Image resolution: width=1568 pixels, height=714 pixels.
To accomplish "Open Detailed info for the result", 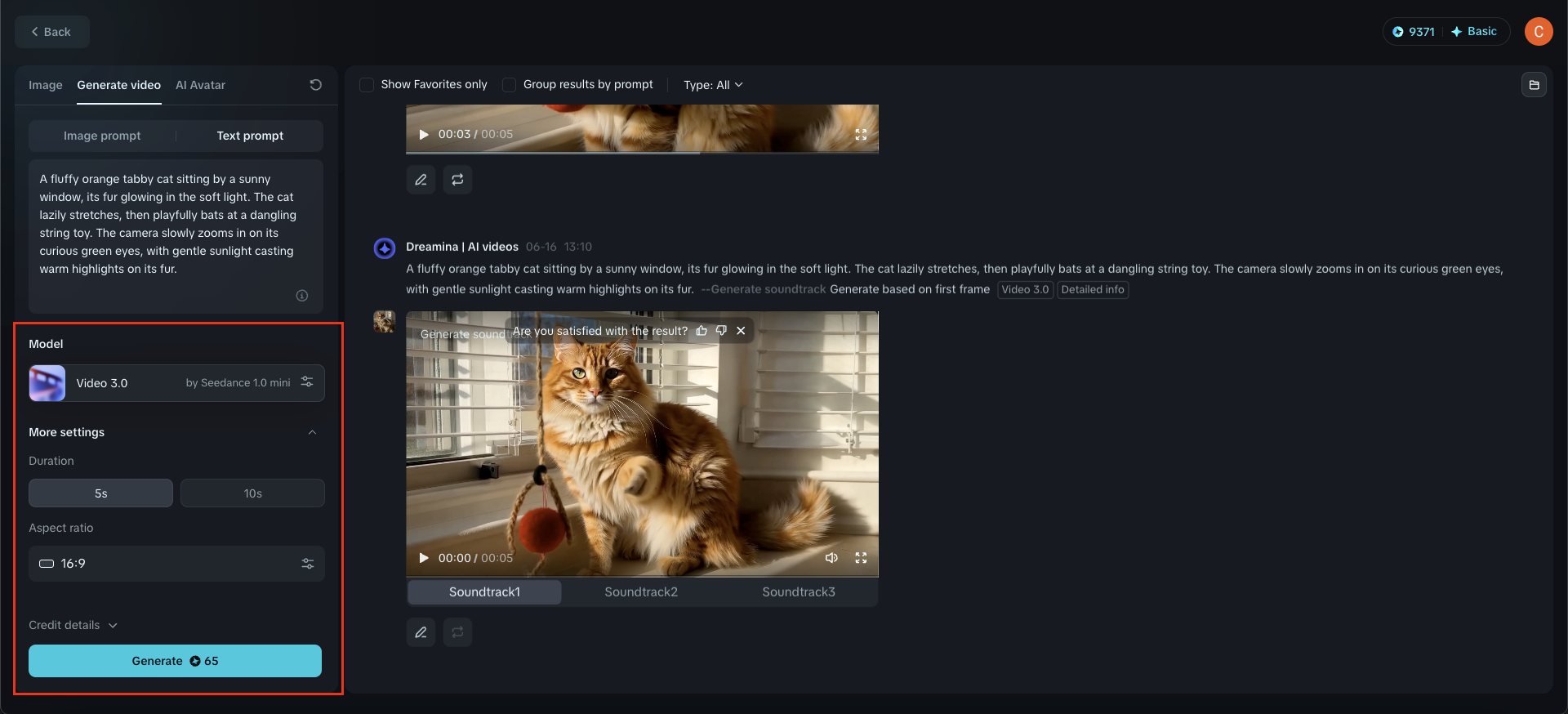I will (x=1093, y=290).
